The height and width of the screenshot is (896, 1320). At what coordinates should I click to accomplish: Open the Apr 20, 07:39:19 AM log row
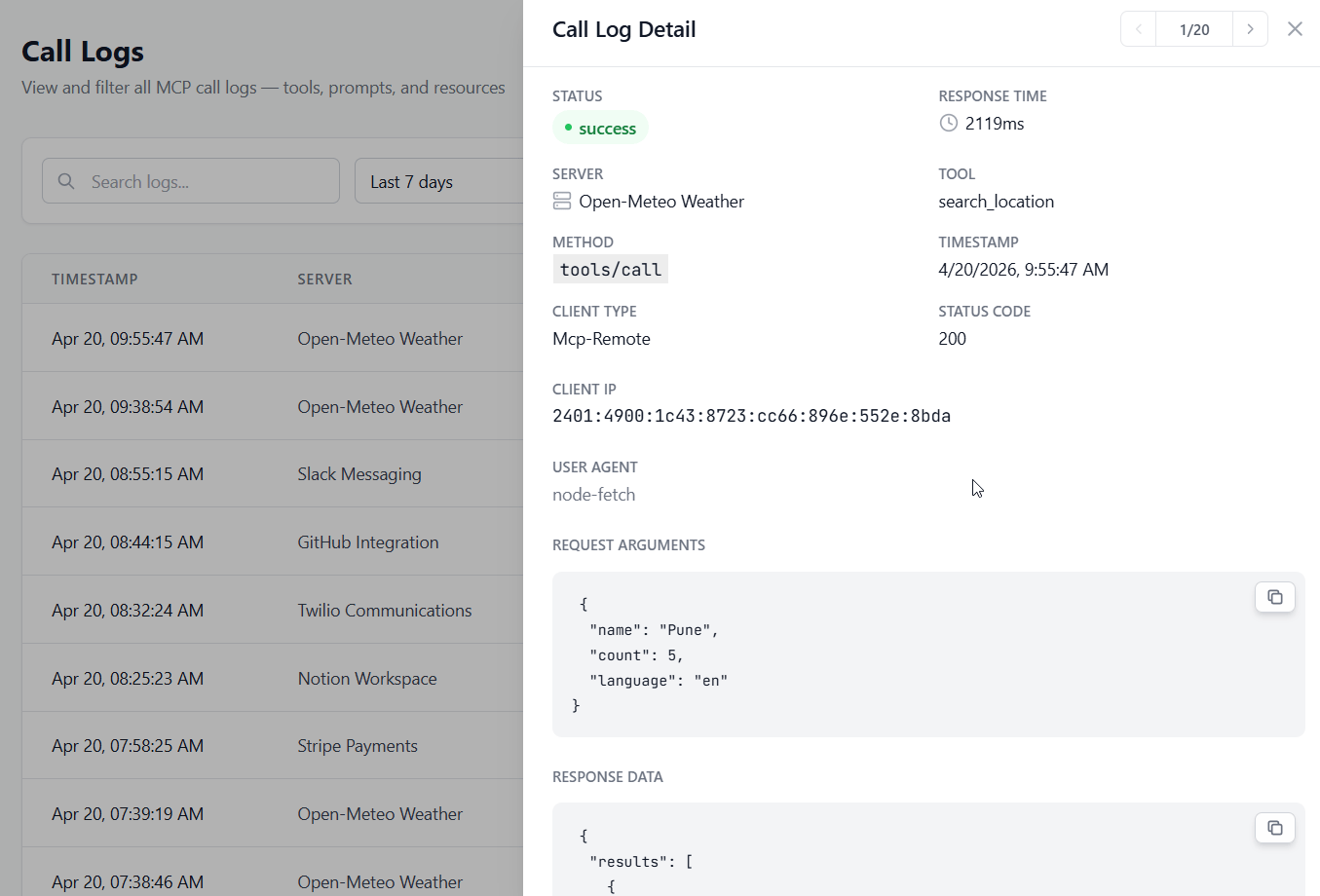[x=273, y=813]
